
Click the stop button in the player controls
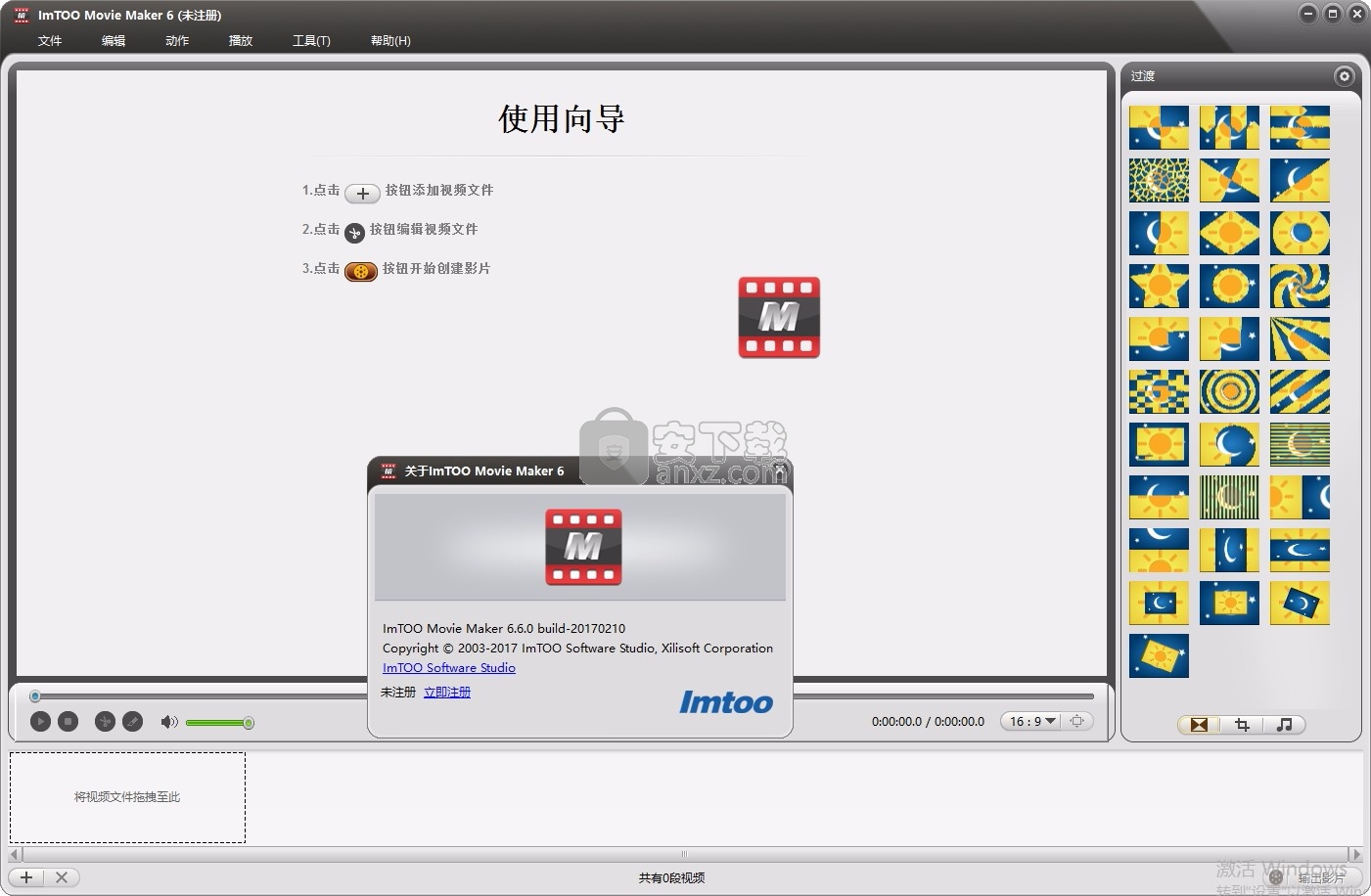pyautogui.click(x=68, y=722)
